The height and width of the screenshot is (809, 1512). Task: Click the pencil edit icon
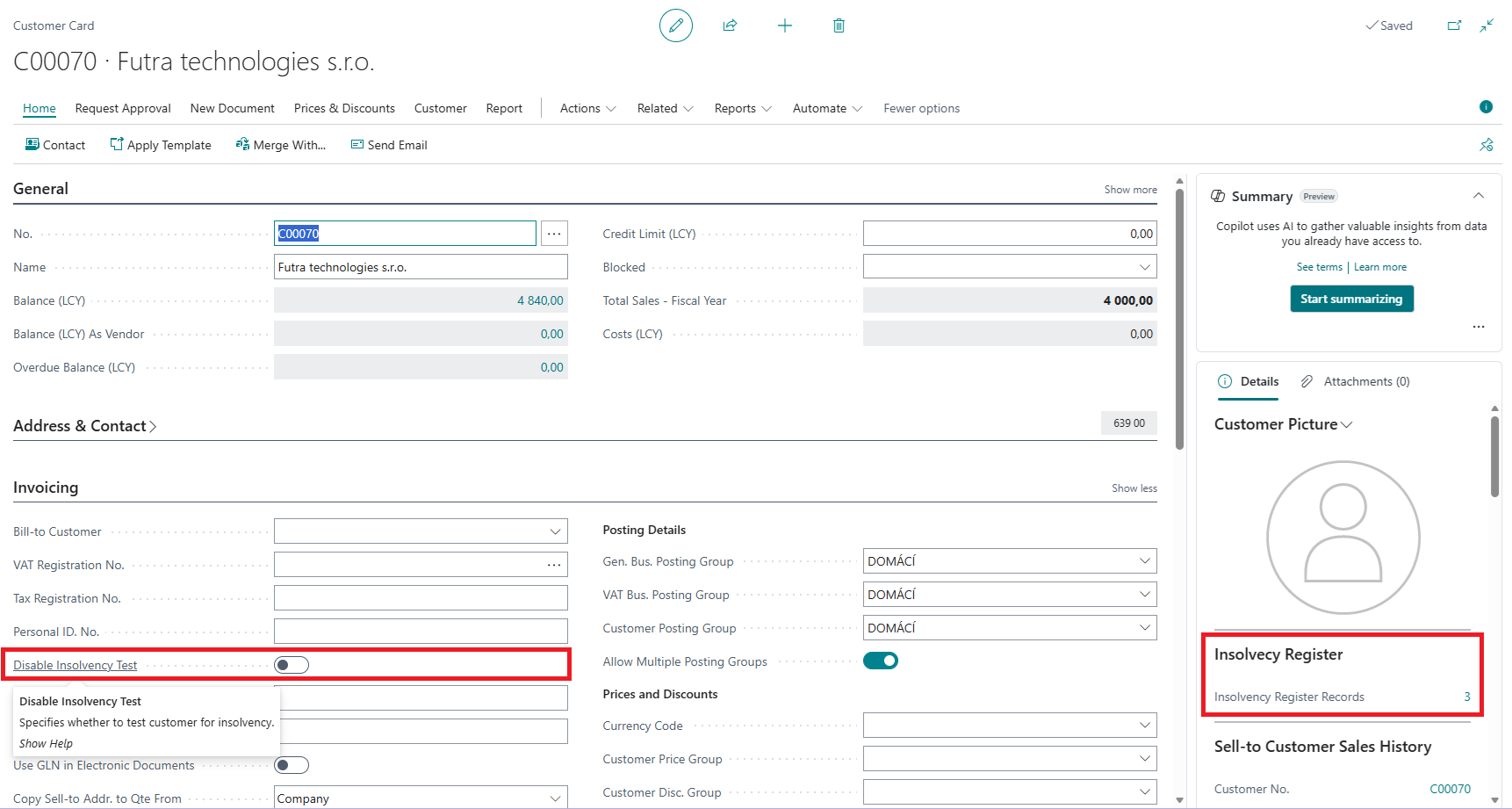pos(675,25)
